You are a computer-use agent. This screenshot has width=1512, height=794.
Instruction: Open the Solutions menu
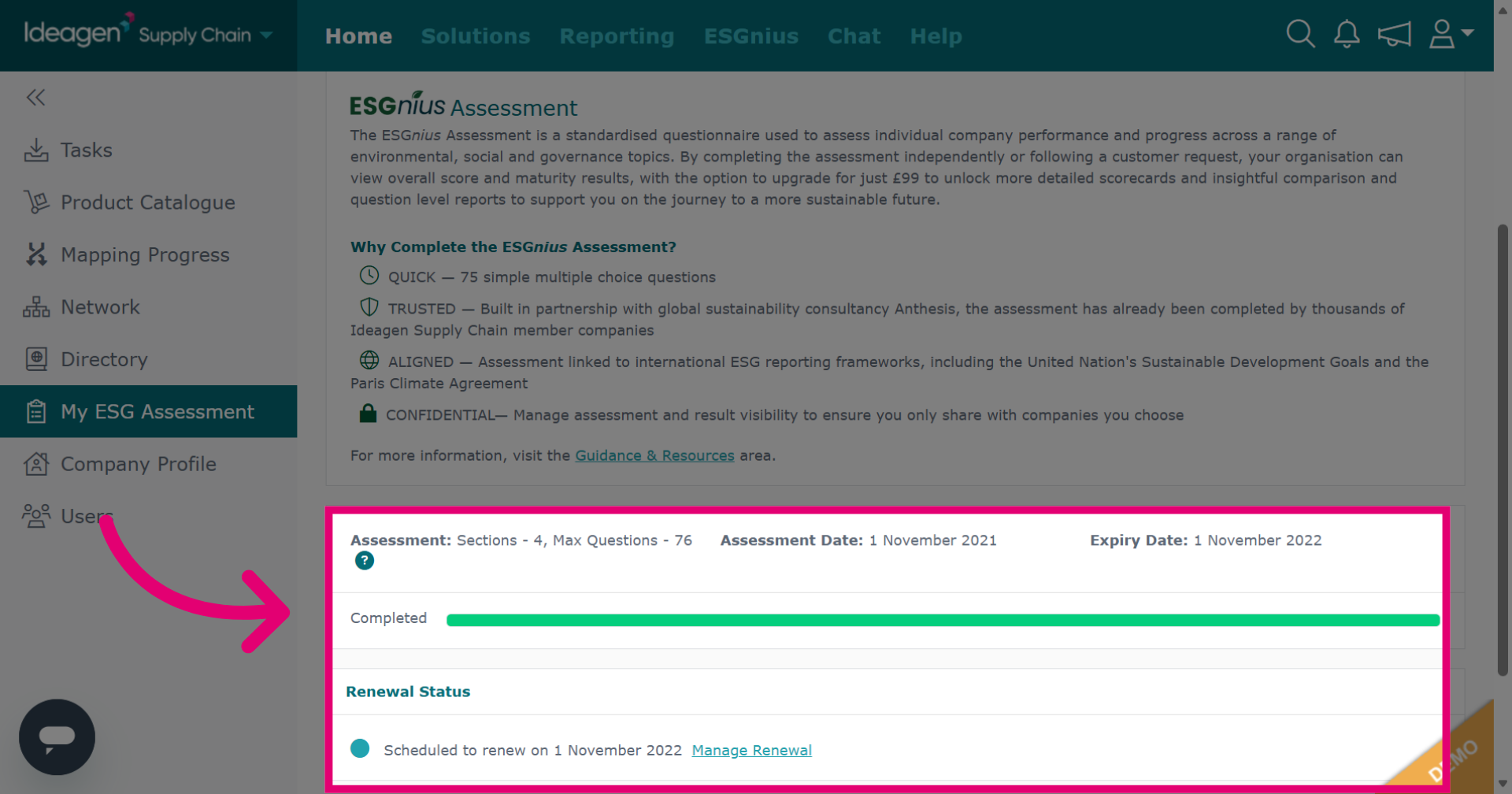pyautogui.click(x=476, y=36)
